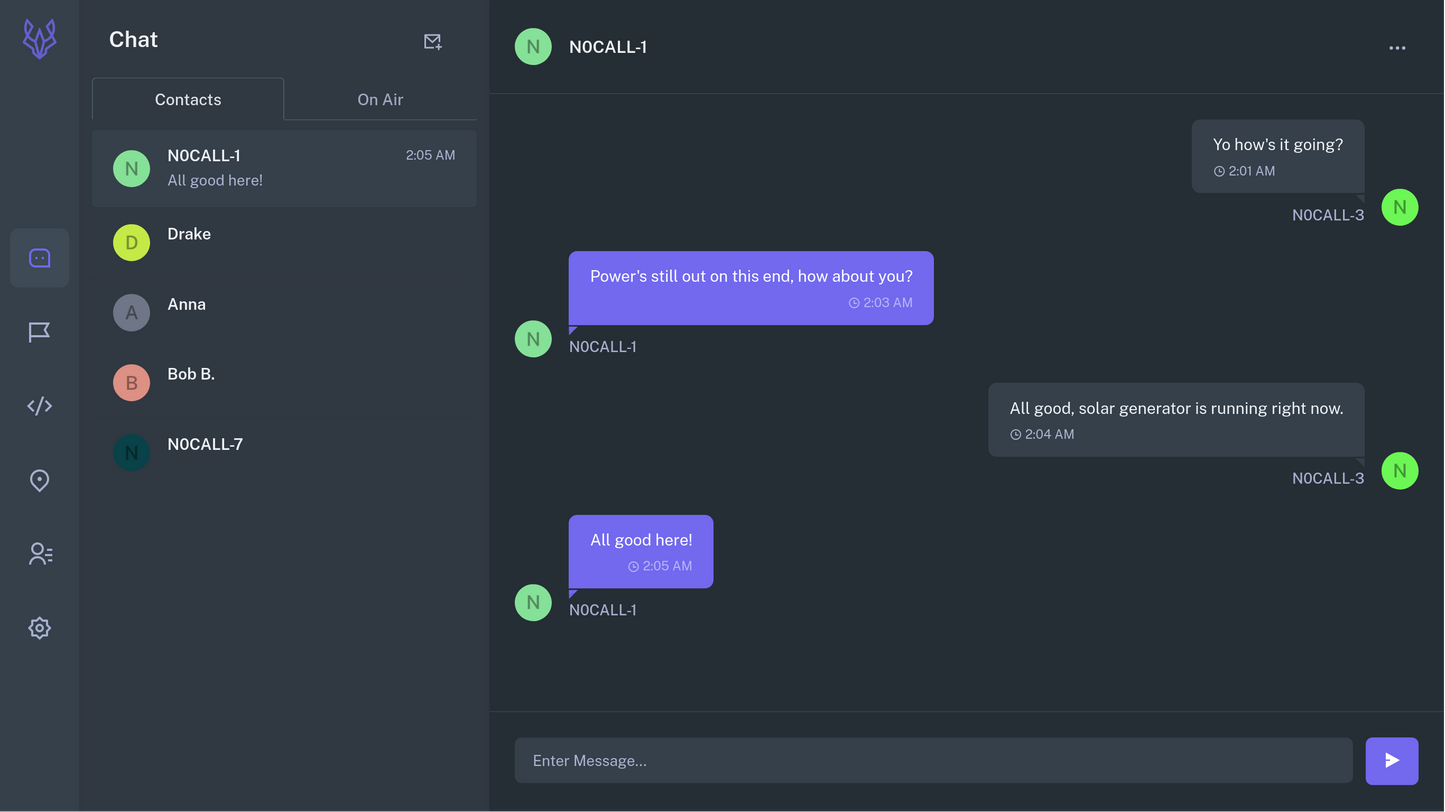Screen dimensions: 1445x812
Task: Open the settings gear icon
Action: [x=39, y=628]
